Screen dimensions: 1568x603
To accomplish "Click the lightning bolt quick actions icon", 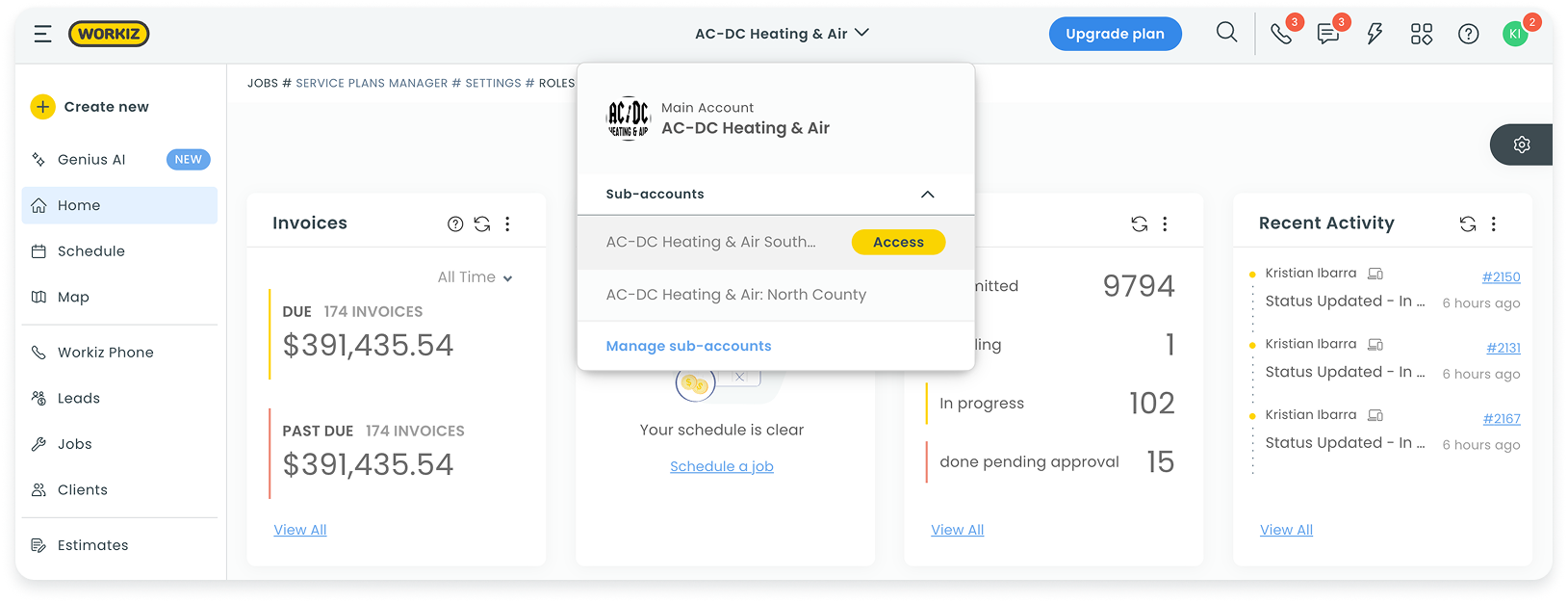I will [x=1375, y=35].
